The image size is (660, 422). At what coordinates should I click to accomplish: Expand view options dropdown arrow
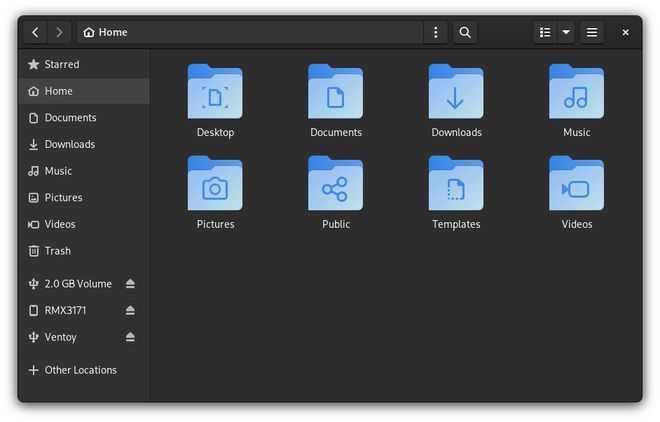566,32
